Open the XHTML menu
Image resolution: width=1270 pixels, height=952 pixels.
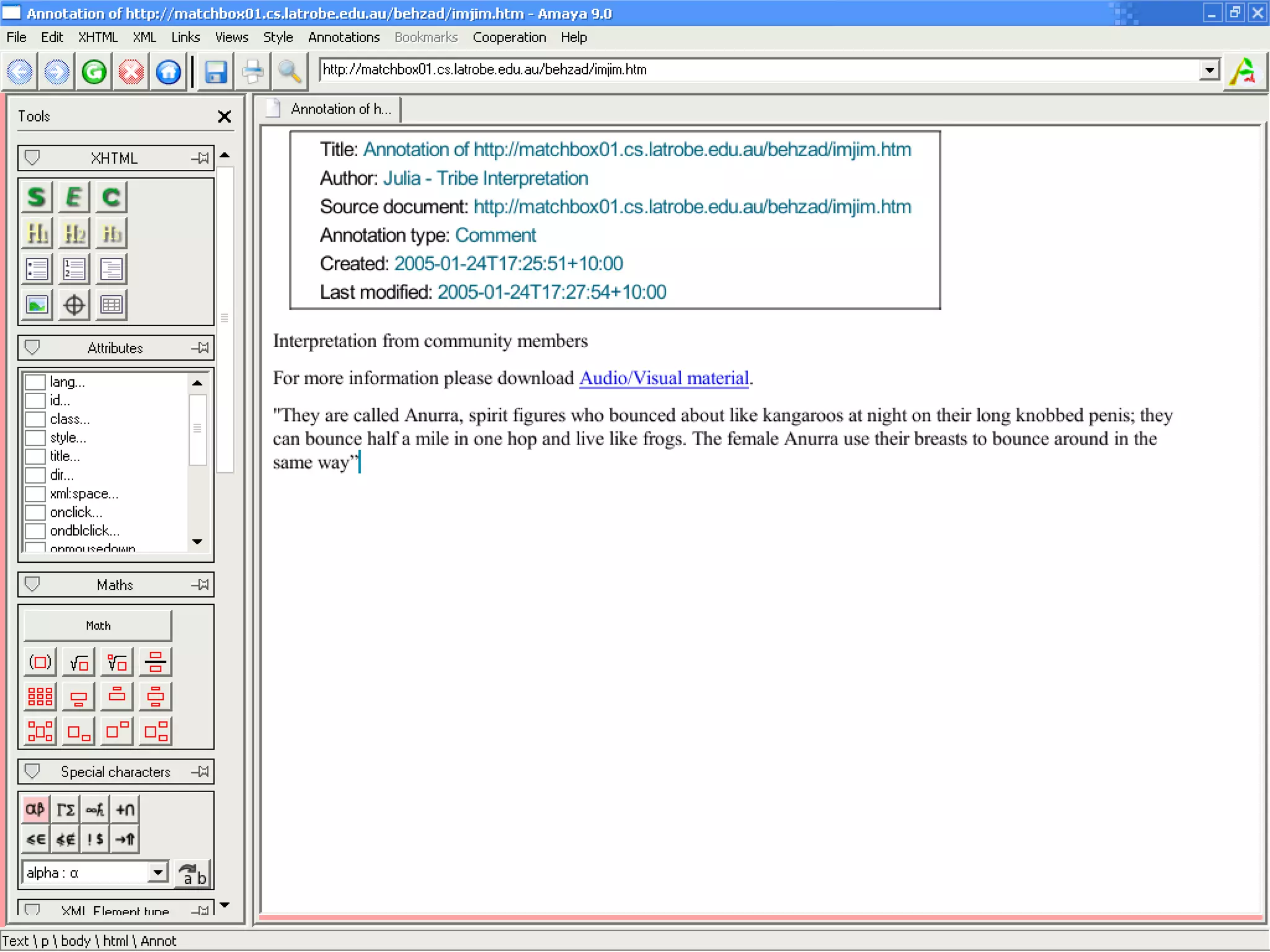97,37
